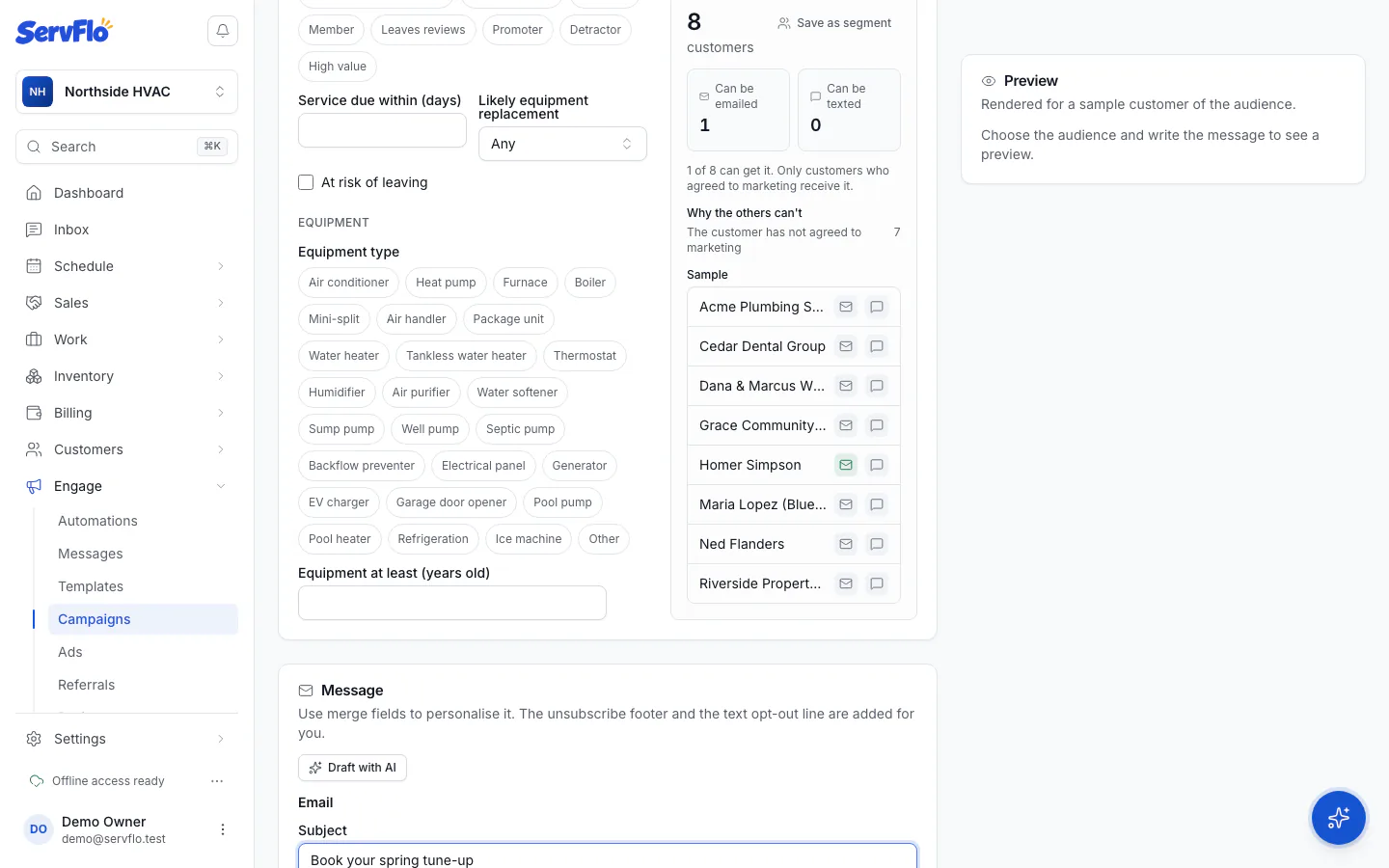Select Campaigns in the sidebar
1389x868 pixels.
pos(143,619)
